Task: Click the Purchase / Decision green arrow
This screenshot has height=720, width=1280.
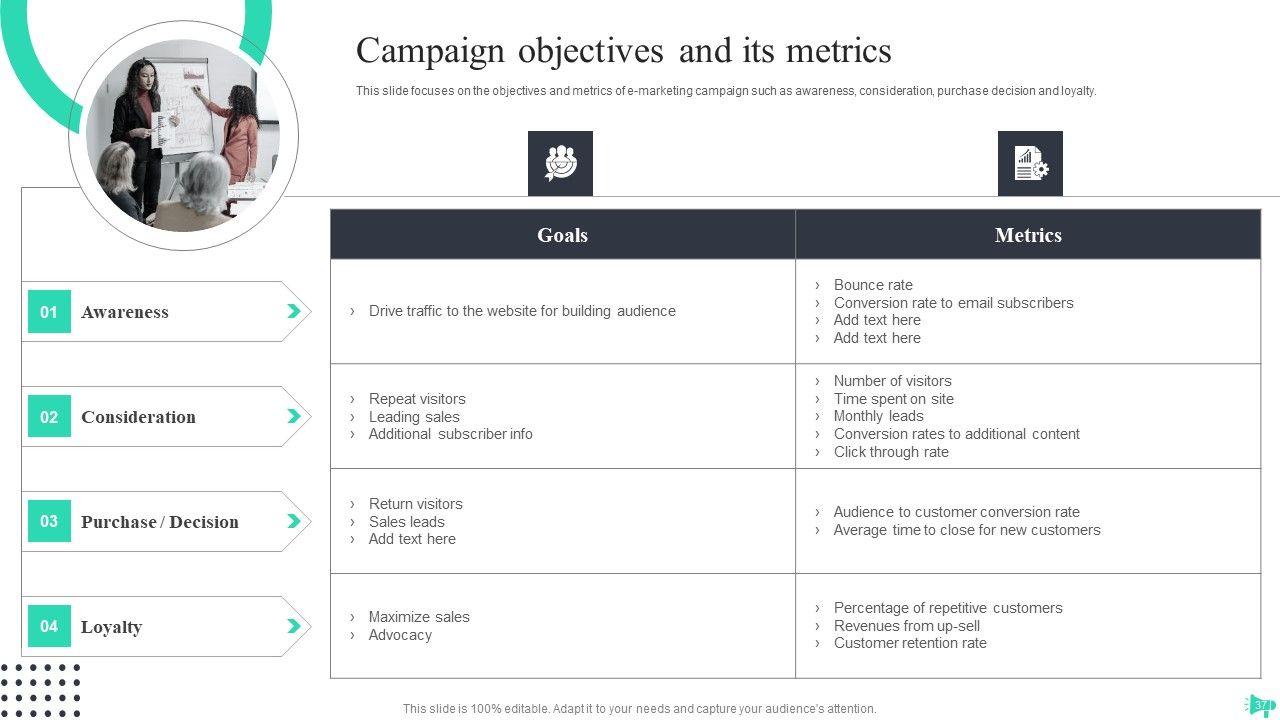Action: point(294,521)
